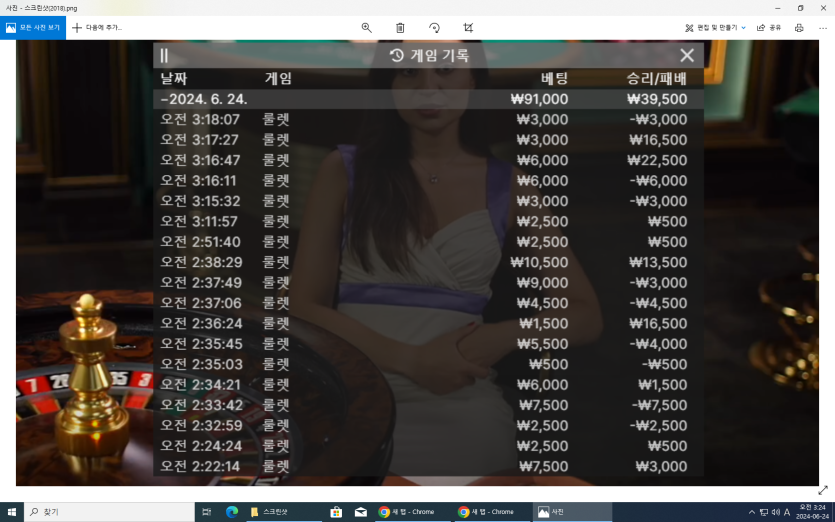Delete the photo using the trash icon

pyautogui.click(x=400, y=28)
